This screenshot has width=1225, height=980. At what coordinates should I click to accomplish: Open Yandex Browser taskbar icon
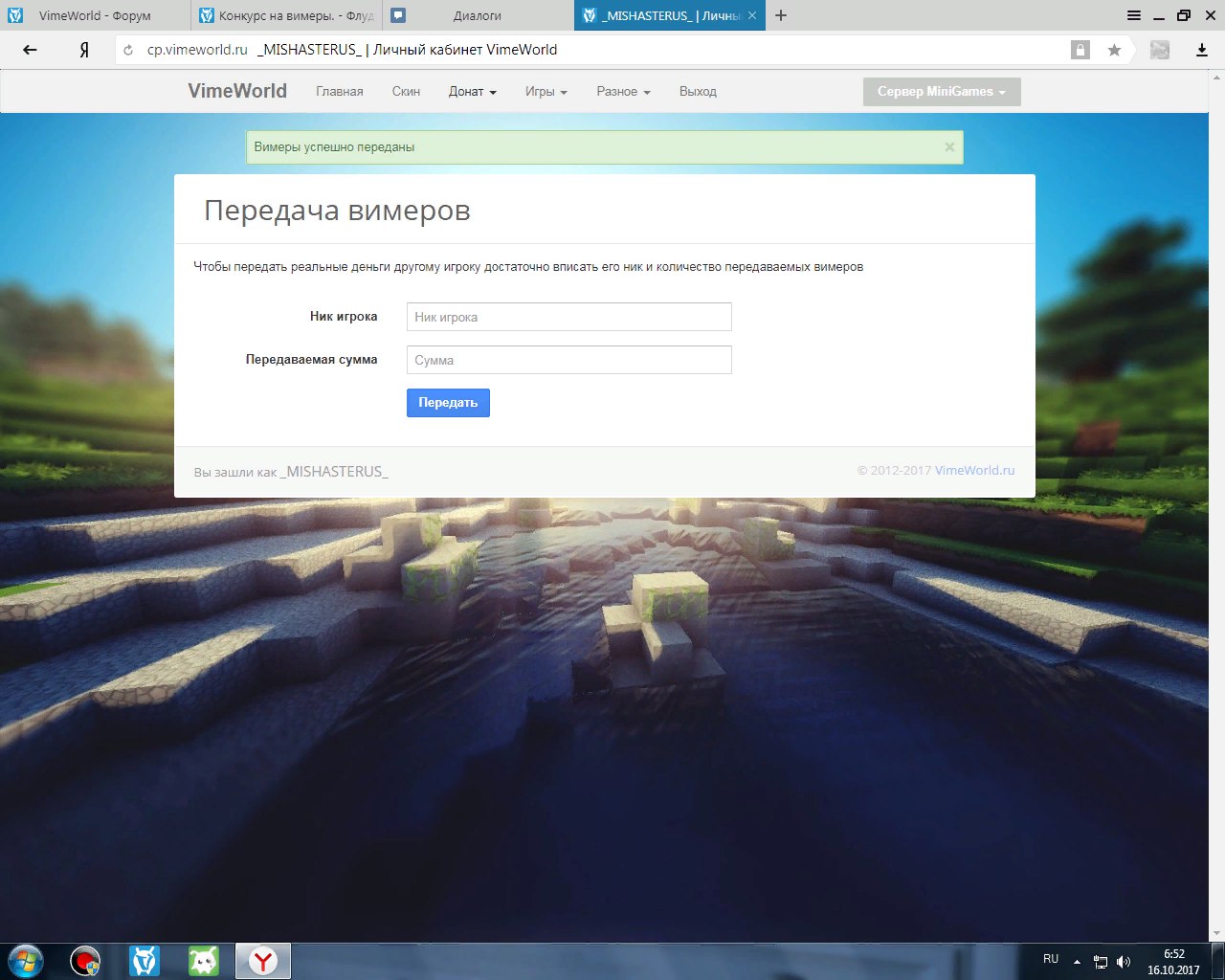coord(263,961)
